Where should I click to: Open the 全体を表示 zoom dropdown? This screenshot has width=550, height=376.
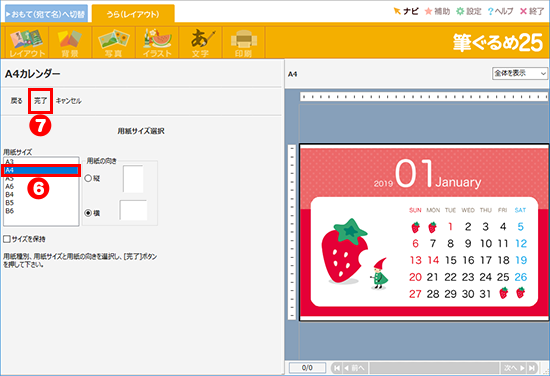click(x=519, y=74)
